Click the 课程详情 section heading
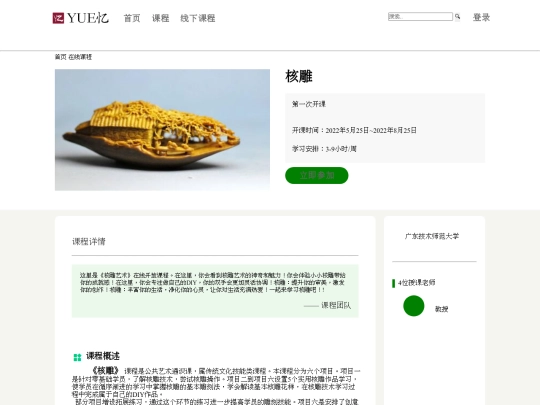Viewport: 540px width, 405px height. coord(89,241)
